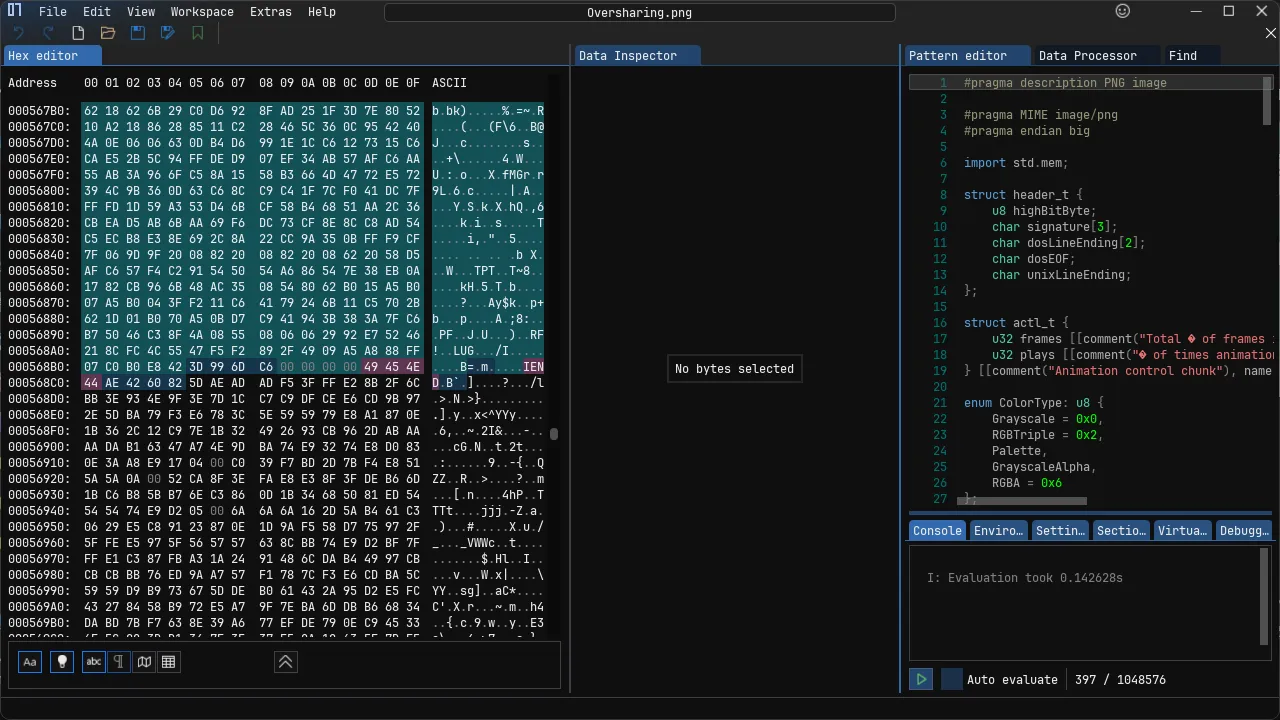Click the table icon in hex editor footer
The image size is (1280, 720).
tap(168, 661)
